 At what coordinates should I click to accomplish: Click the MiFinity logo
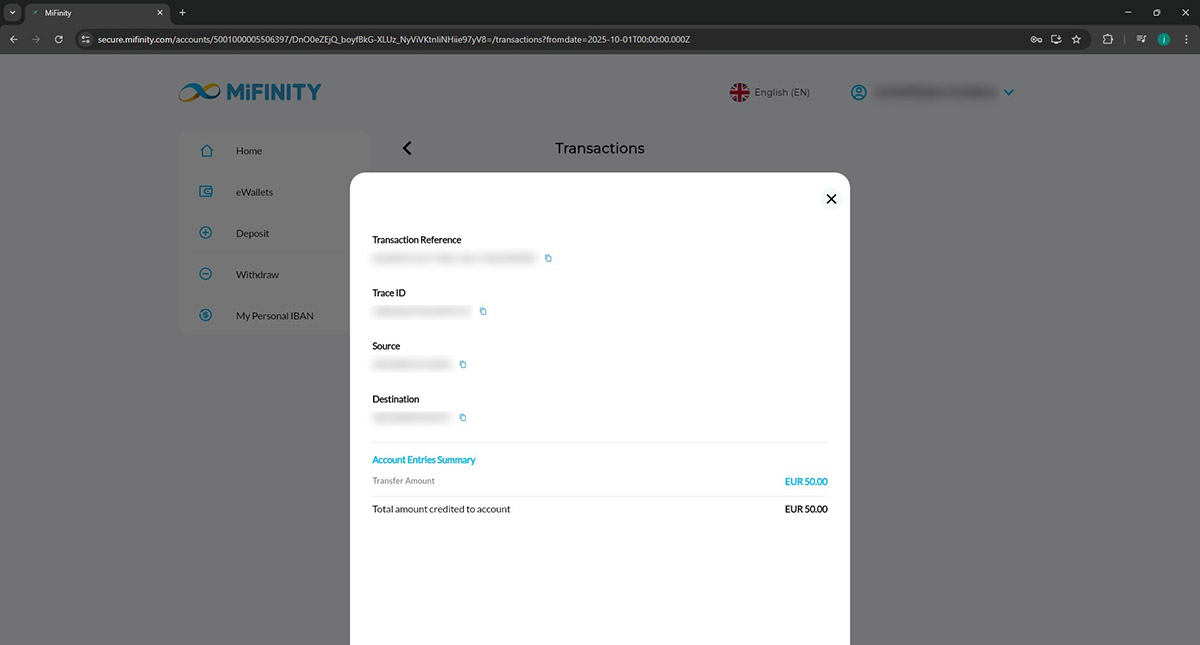click(x=250, y=92)
